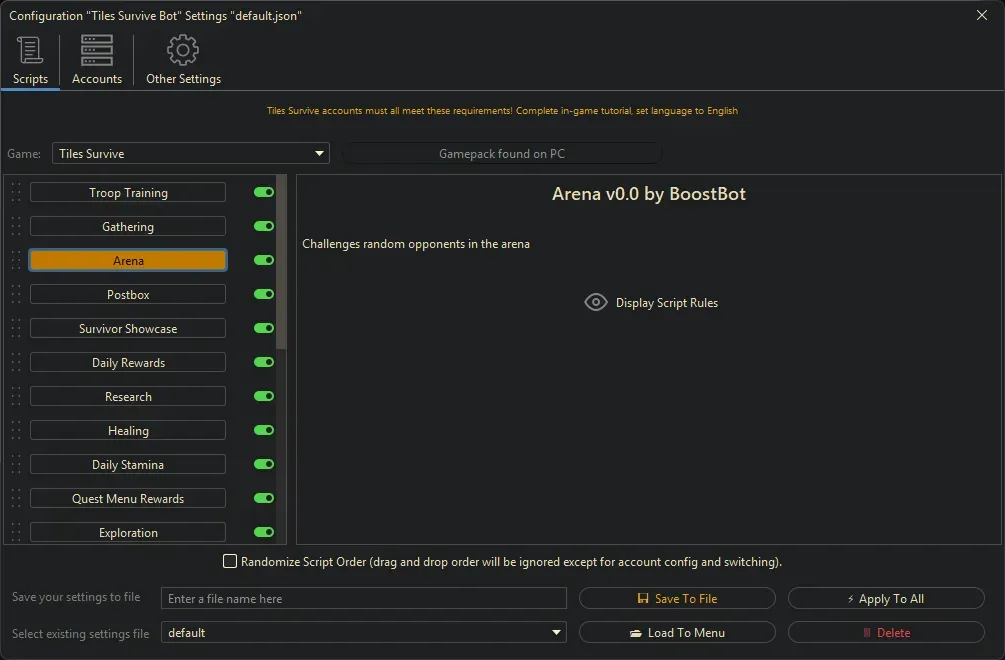Click the Accounts server icon
The height and width of the screenshot is (660, 1005).
[x=97, y=50]
